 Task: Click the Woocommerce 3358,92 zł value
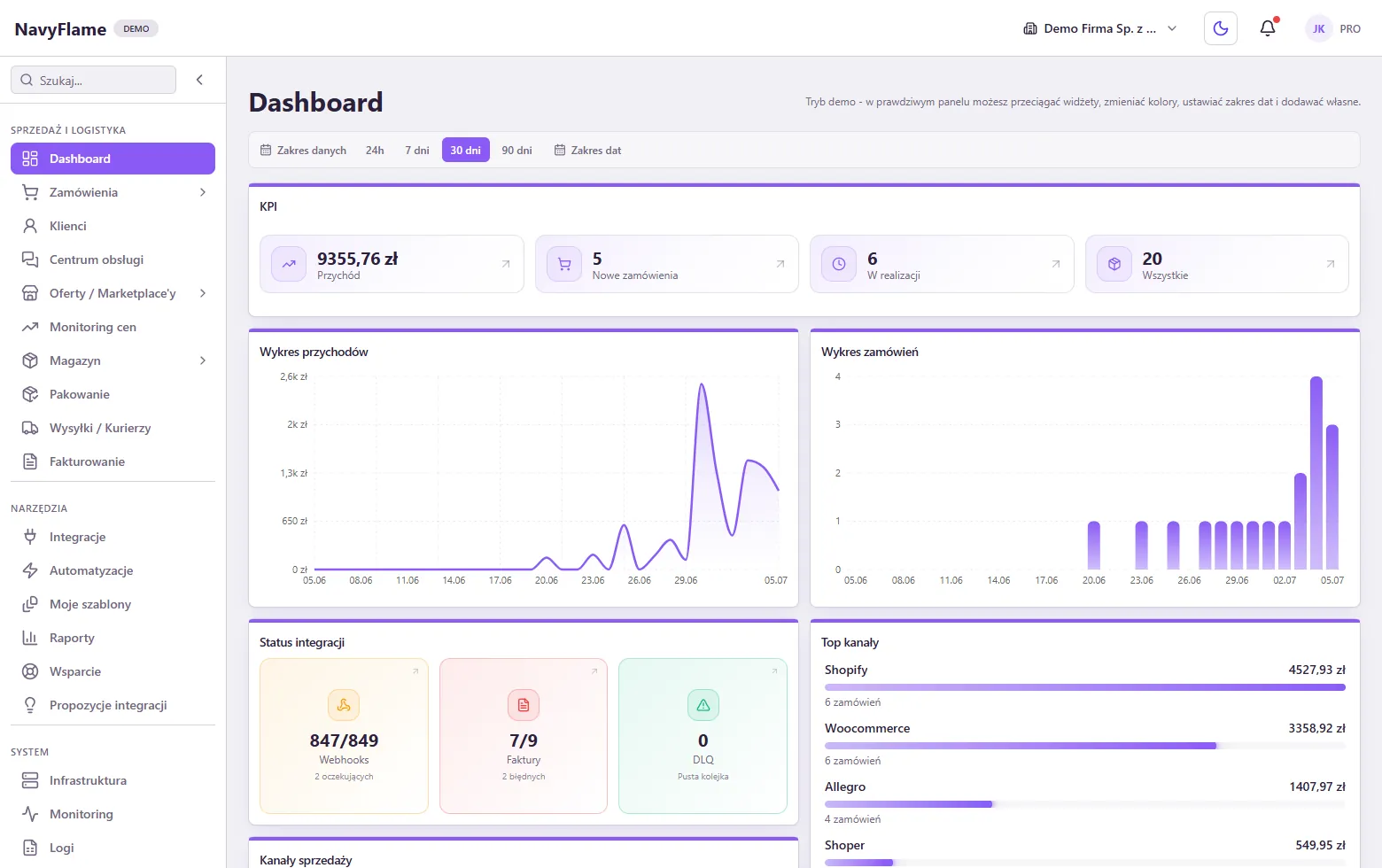pyautogui.click(x=1316, y=728)
